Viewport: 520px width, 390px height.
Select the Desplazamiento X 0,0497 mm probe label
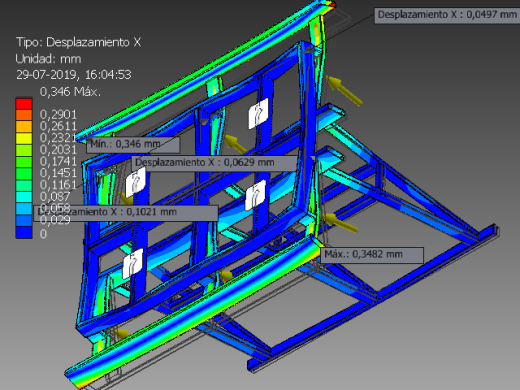tap(447, 15)
